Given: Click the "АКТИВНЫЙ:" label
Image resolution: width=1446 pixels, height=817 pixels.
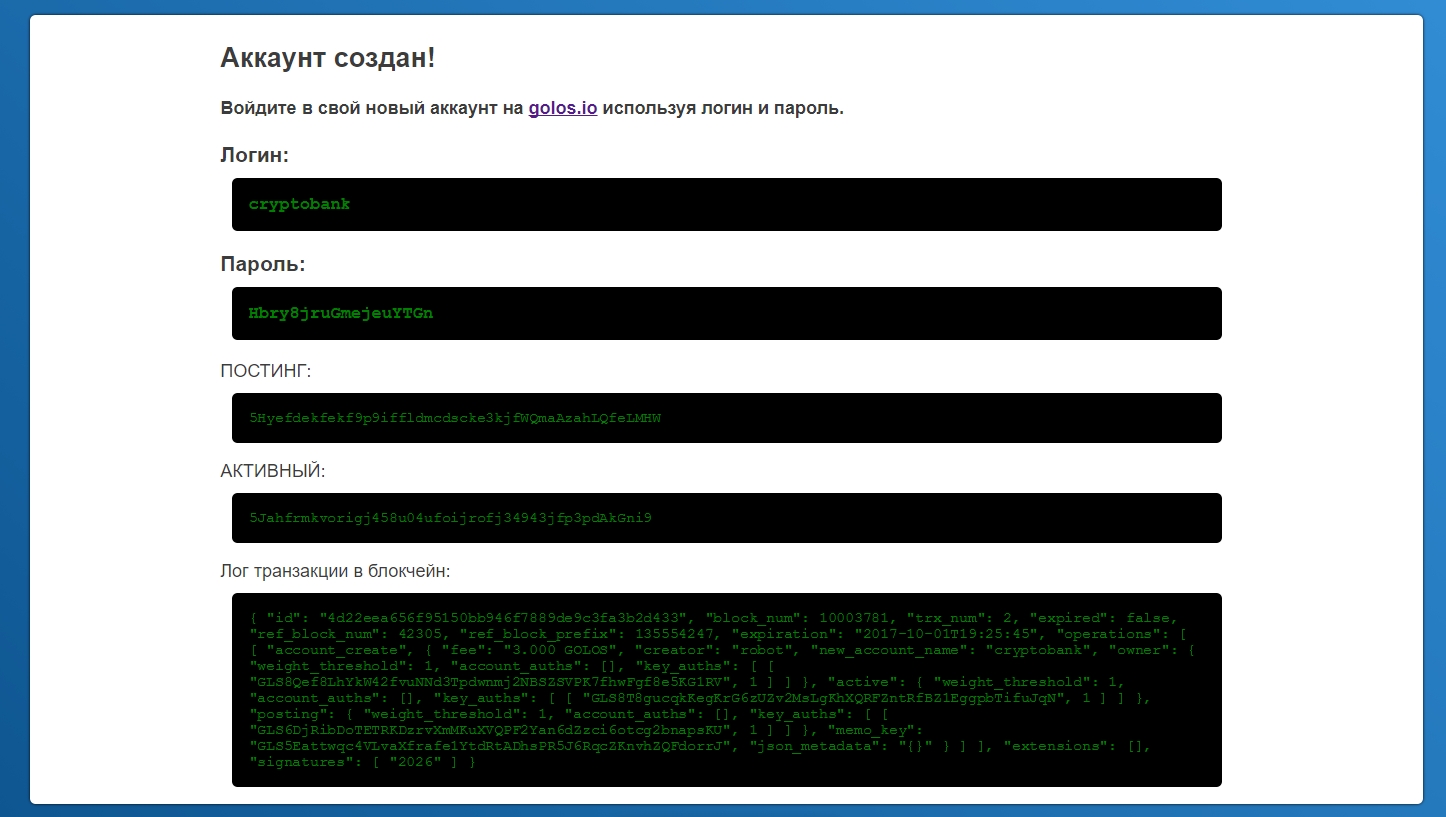Looking at the screenshot, I should (273, 470).
